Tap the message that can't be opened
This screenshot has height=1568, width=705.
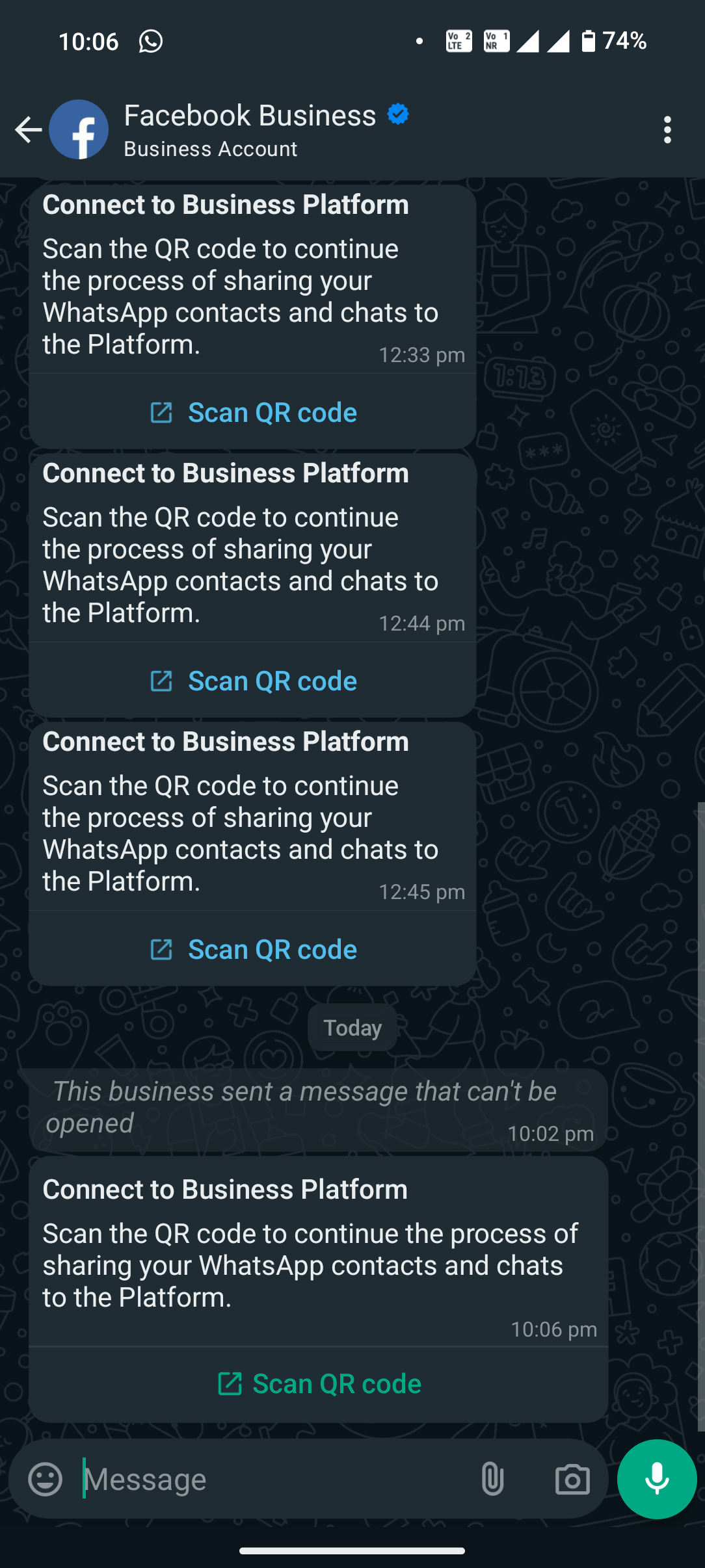click(x=304, y=1107)
